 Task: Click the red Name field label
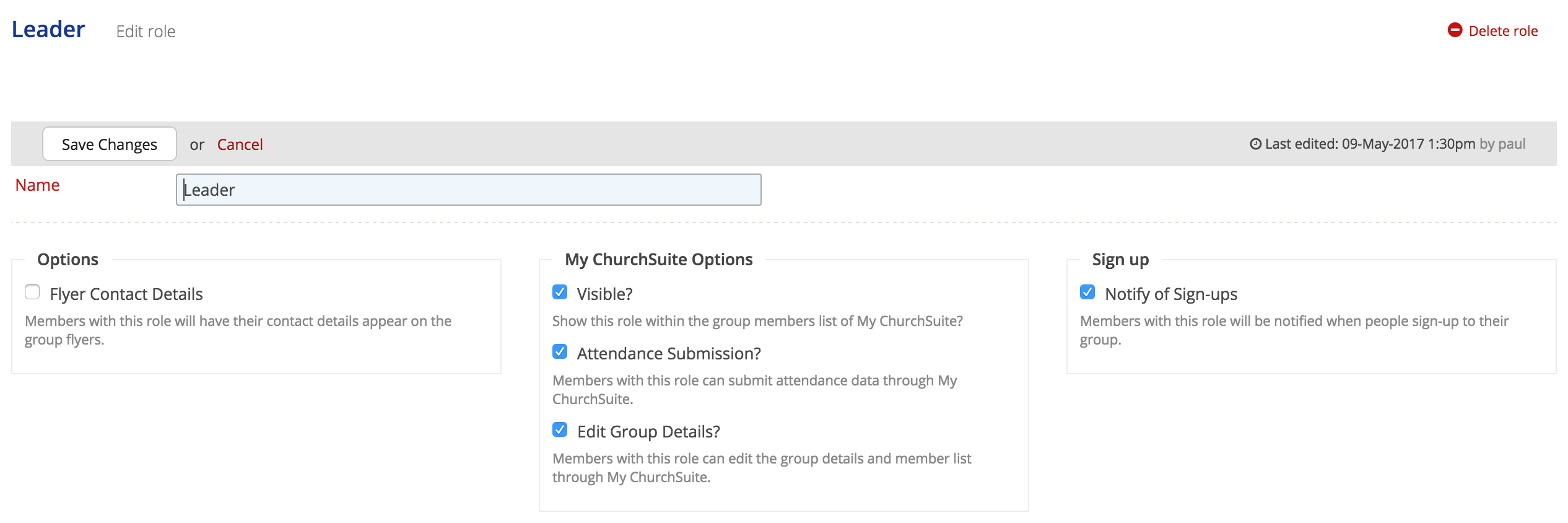[x=37, y=185]
